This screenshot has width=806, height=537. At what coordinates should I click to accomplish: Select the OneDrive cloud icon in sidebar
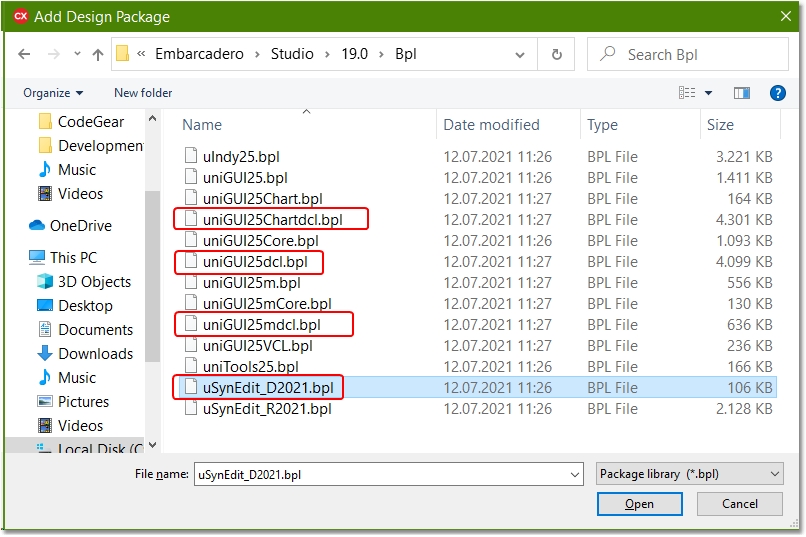pyautogui.click(x=37, y=226)
